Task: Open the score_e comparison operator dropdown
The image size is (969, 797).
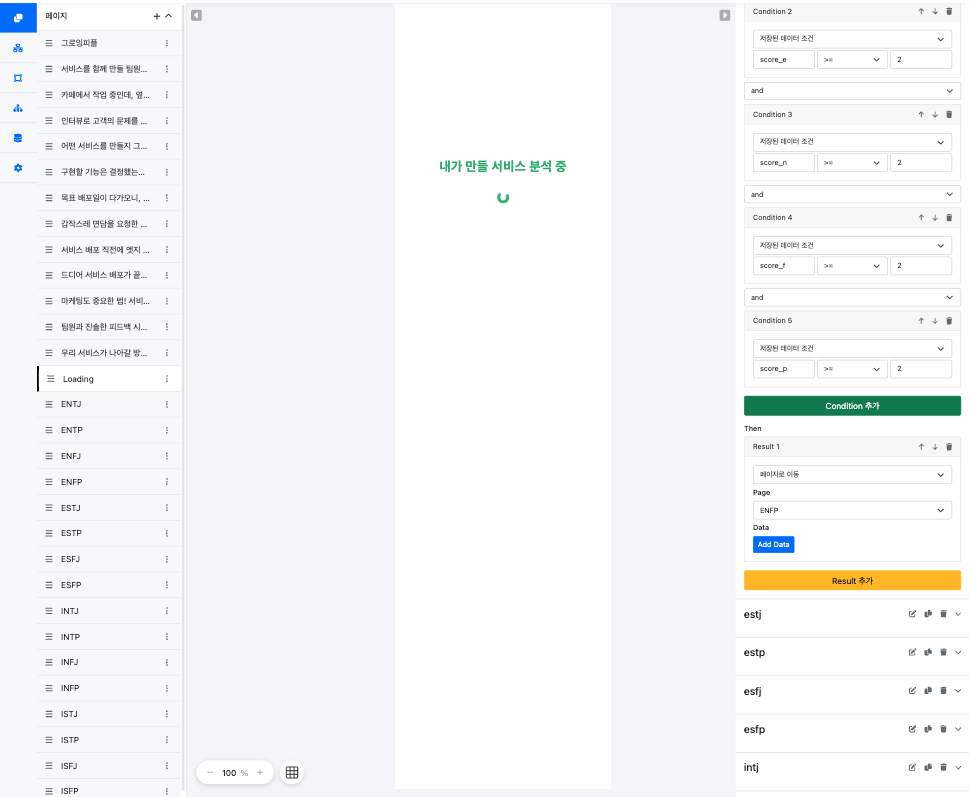Action: click(853, 59)
